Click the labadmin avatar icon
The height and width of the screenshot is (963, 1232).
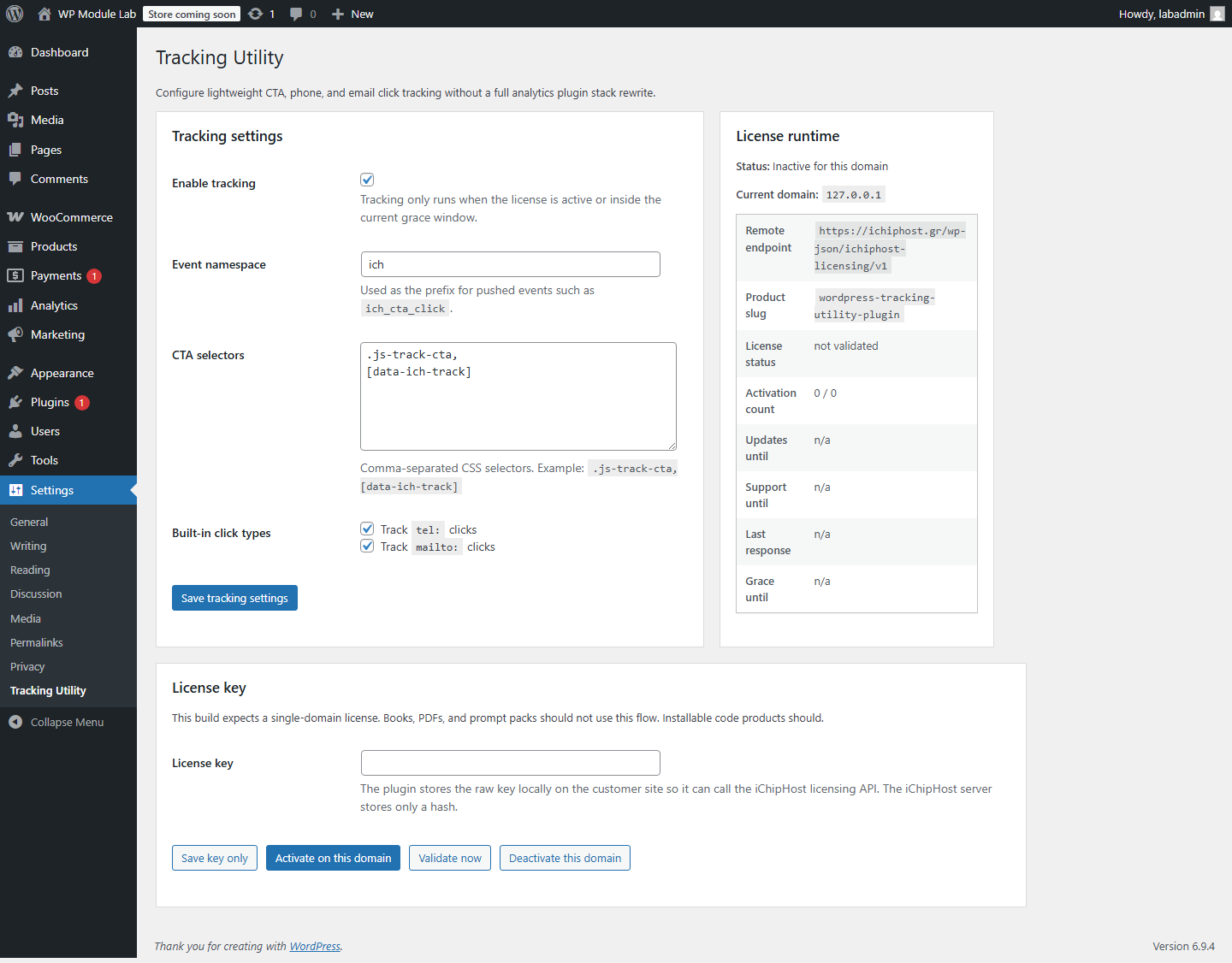(x=1217, y=14)
